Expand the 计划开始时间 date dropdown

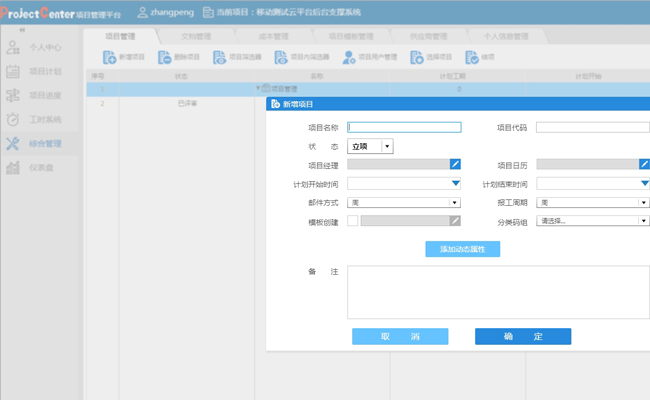click(x=456, y=183)
